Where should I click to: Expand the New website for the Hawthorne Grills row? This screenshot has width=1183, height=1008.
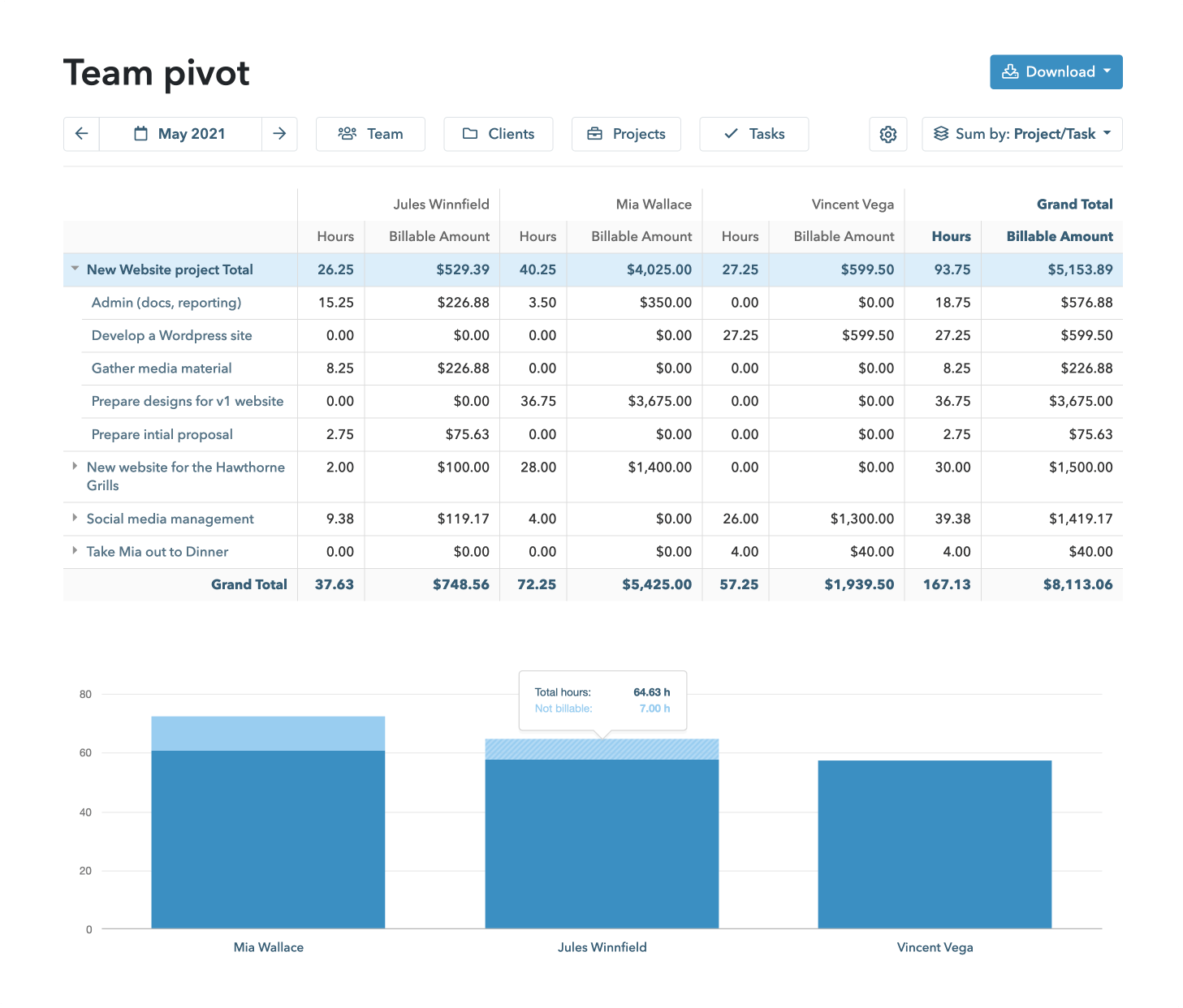[x=75, y=466]
